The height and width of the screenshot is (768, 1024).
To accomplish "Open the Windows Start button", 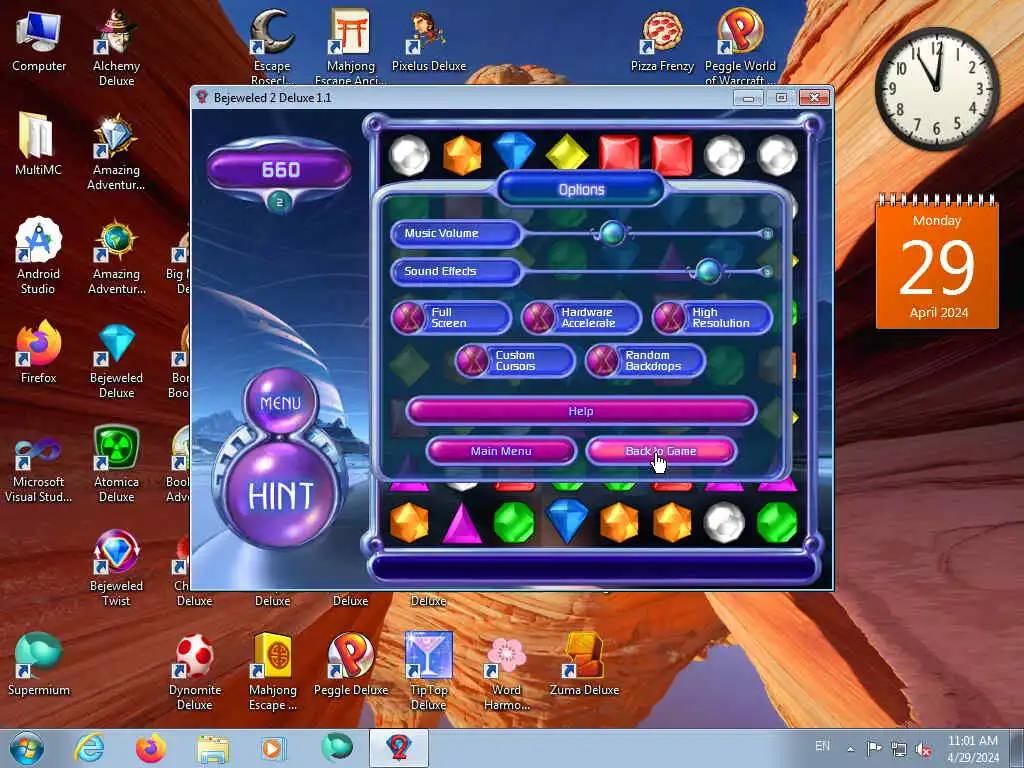I will [x=26, y=748].
